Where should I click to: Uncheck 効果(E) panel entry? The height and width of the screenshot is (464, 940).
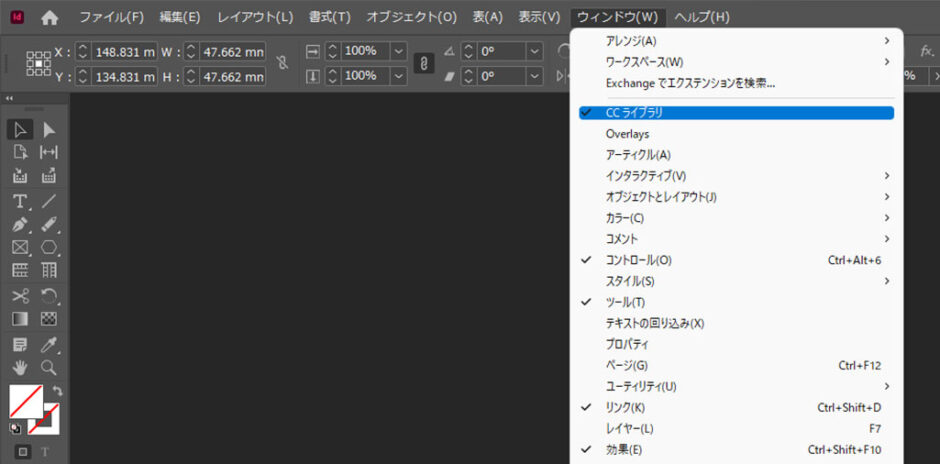click(736, 450)
